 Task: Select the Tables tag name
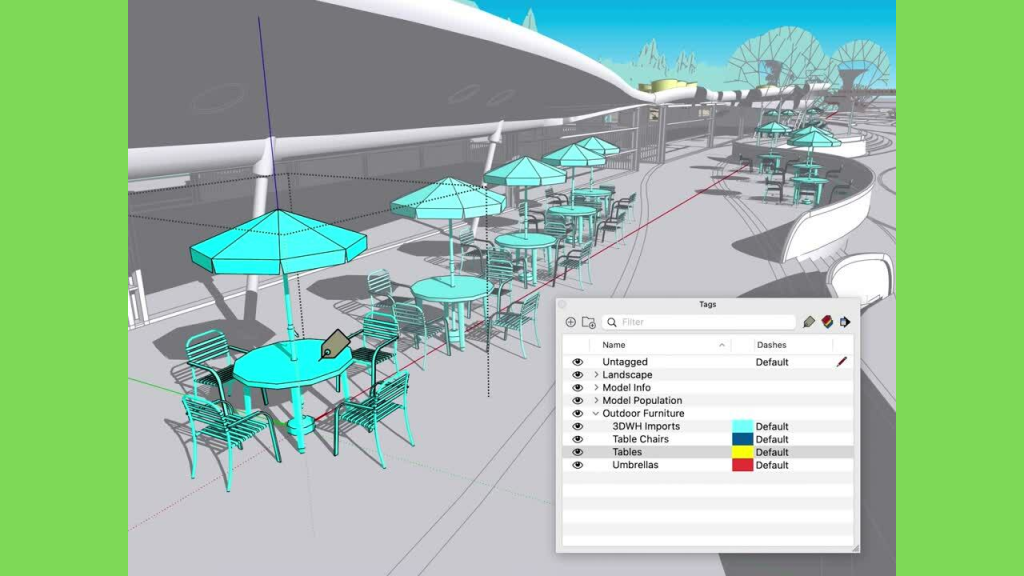click(627, 452)
